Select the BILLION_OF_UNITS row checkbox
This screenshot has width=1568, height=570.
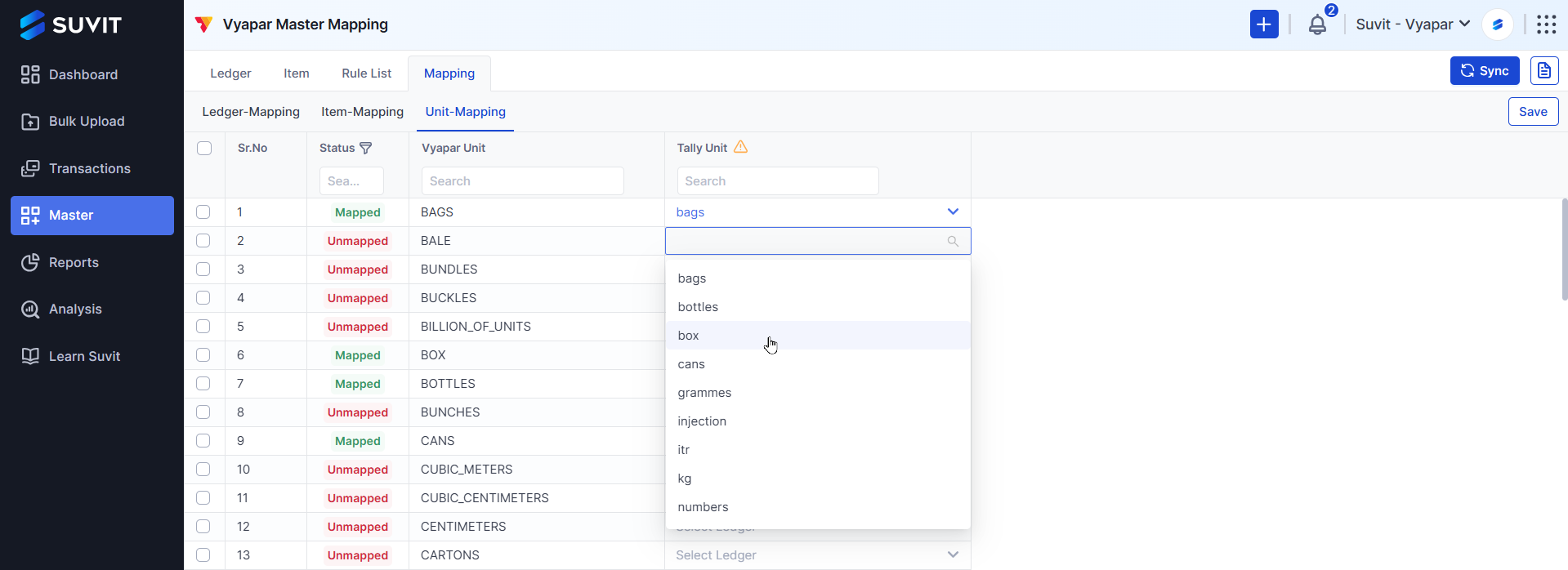pos(203,327)
